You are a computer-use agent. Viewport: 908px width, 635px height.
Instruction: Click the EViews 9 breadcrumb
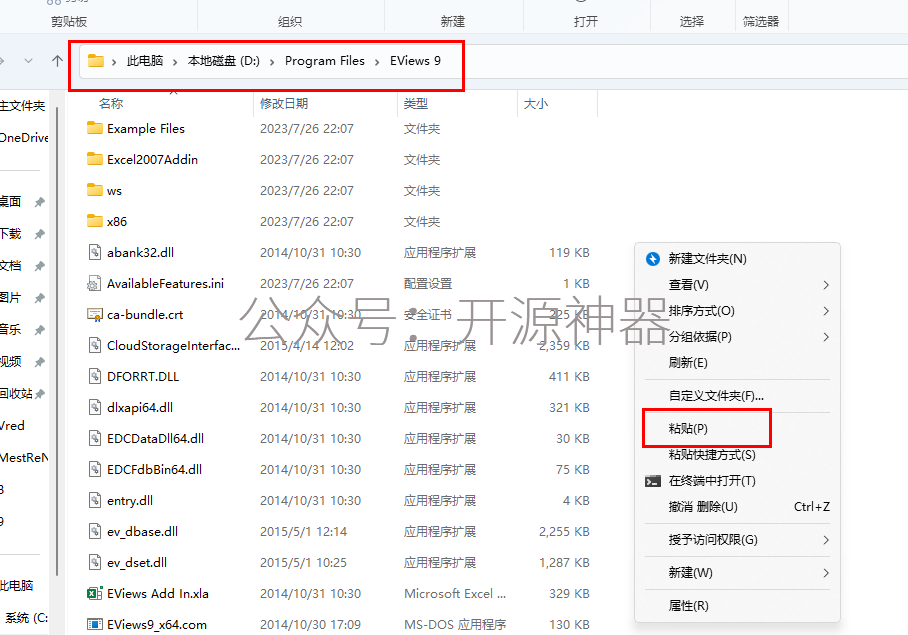tap(415, 61)
